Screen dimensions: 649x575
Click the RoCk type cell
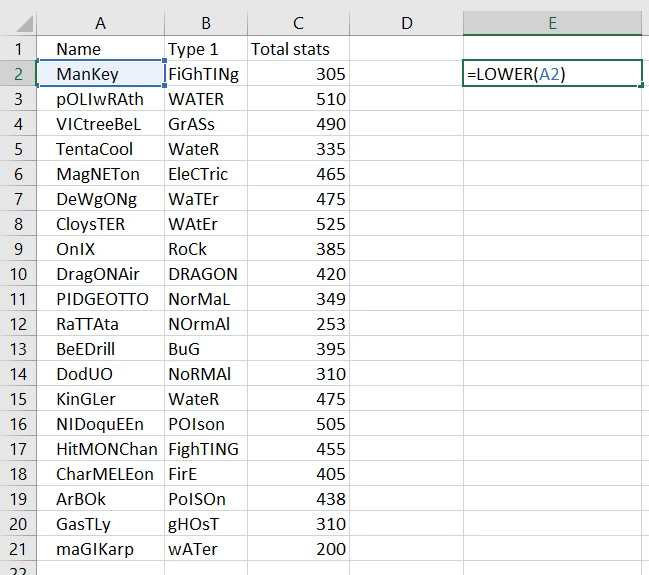pyautogui.click(x=206, y=249)
